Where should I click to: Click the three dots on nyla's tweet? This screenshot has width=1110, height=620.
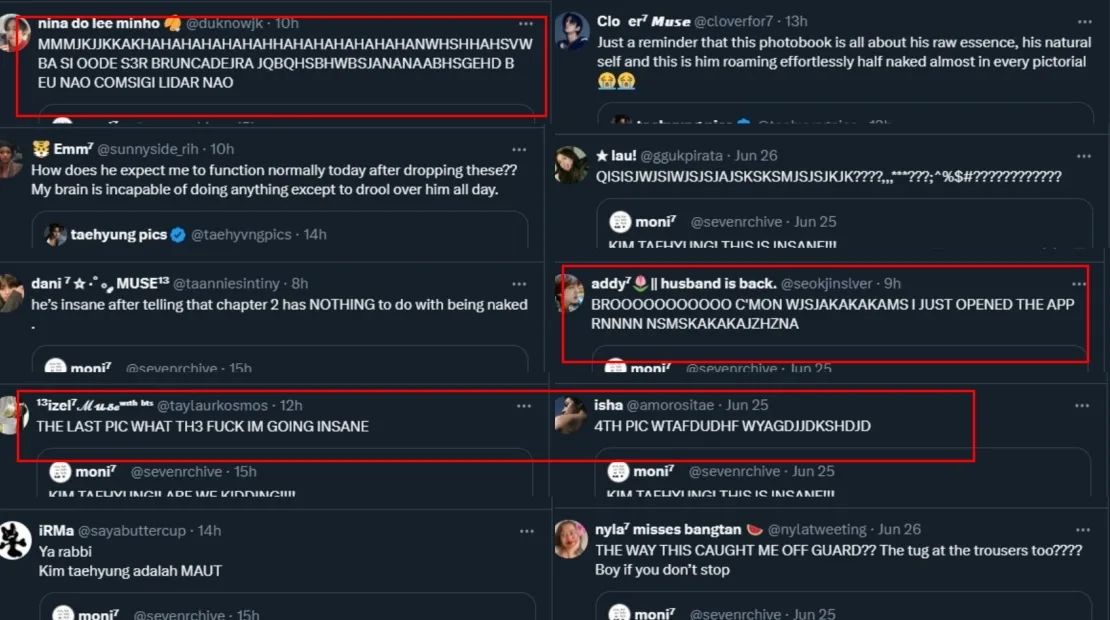pos(1082,529)
